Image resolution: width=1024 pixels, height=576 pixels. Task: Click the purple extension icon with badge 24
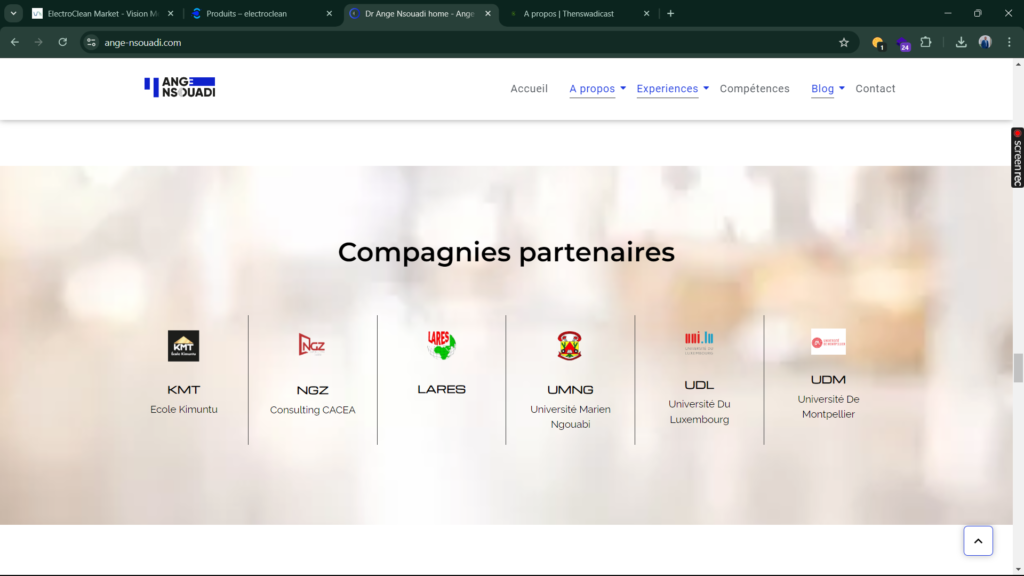(903, 44)
